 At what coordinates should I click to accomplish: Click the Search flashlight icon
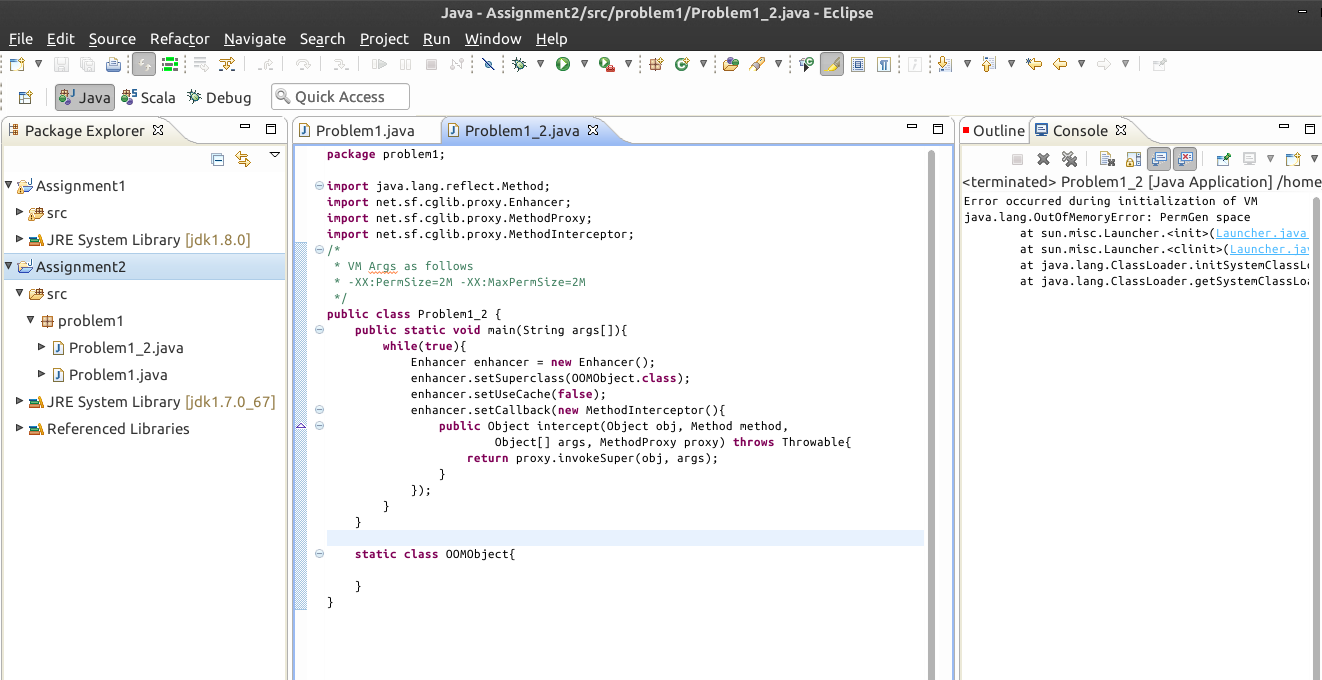tap(757, 64)
